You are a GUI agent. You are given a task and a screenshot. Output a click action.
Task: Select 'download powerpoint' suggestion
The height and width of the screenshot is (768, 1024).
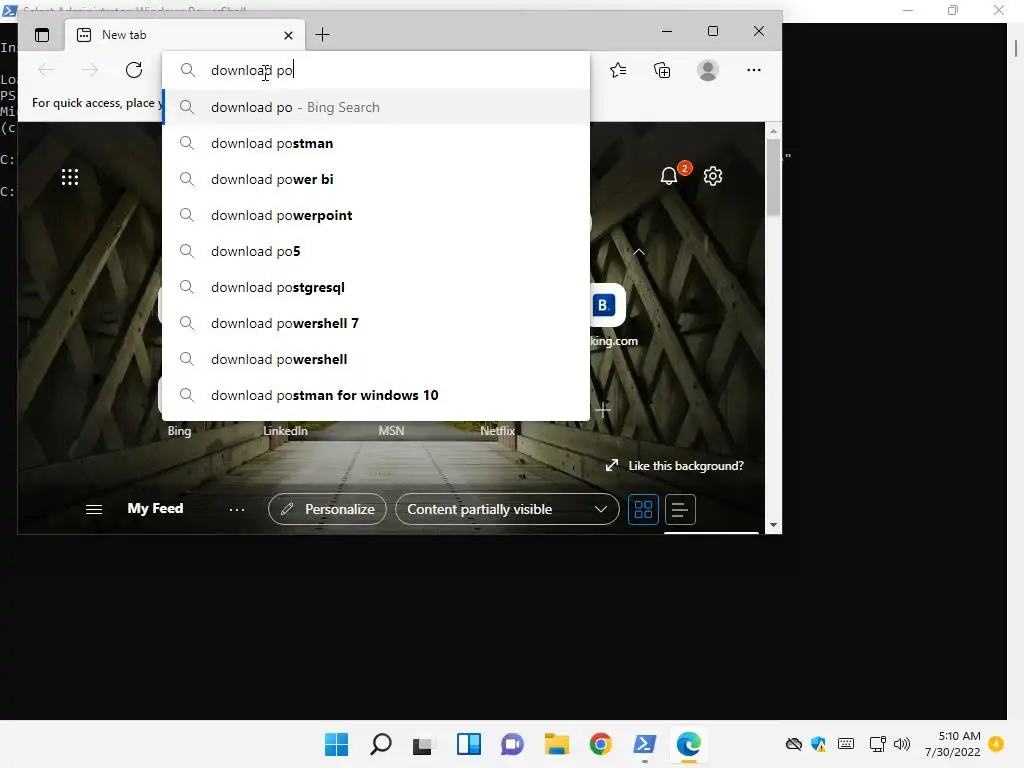point(376,215)
